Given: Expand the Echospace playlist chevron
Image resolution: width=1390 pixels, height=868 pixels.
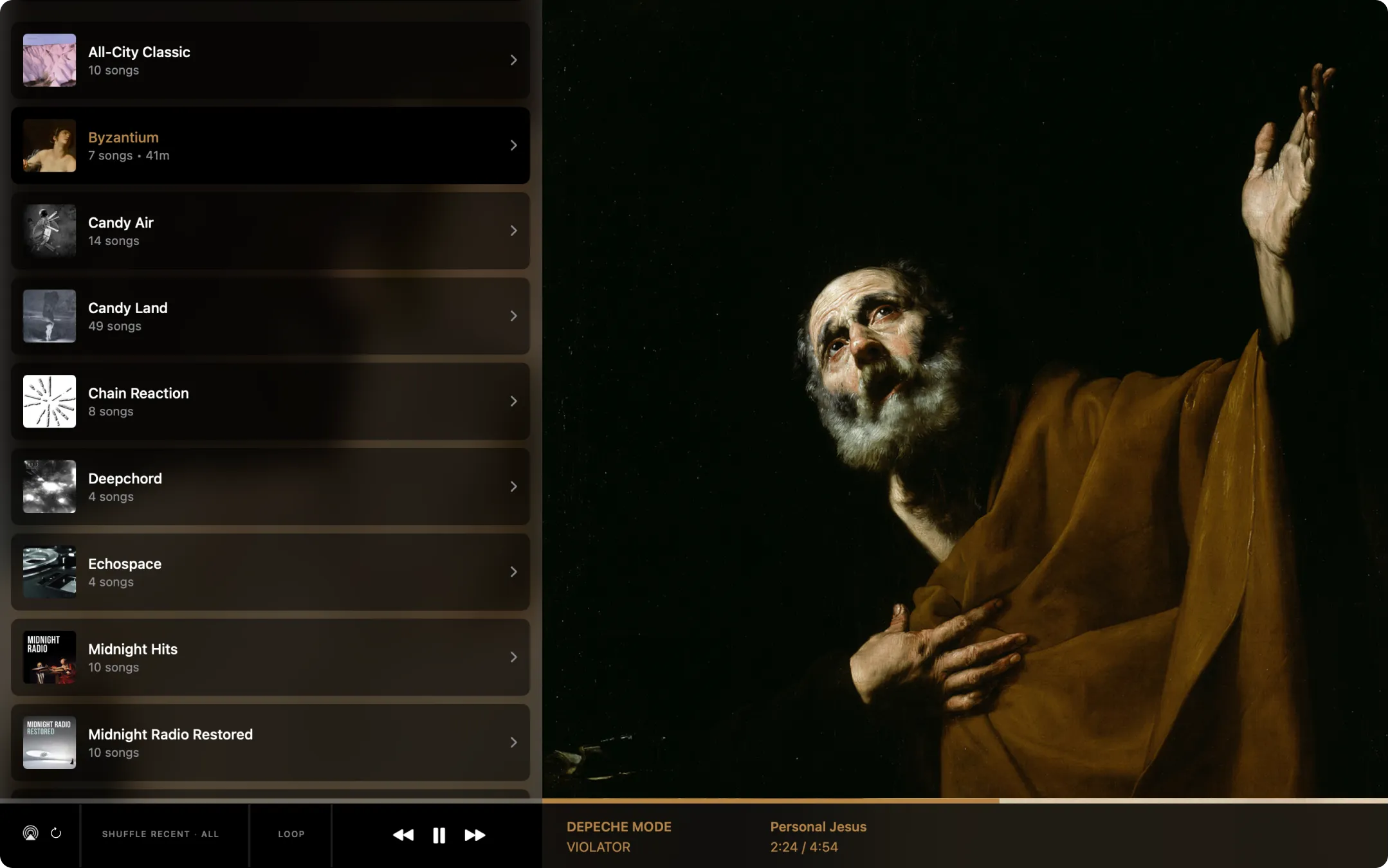Looking at the screenshot, I should [x=513, y=572].
